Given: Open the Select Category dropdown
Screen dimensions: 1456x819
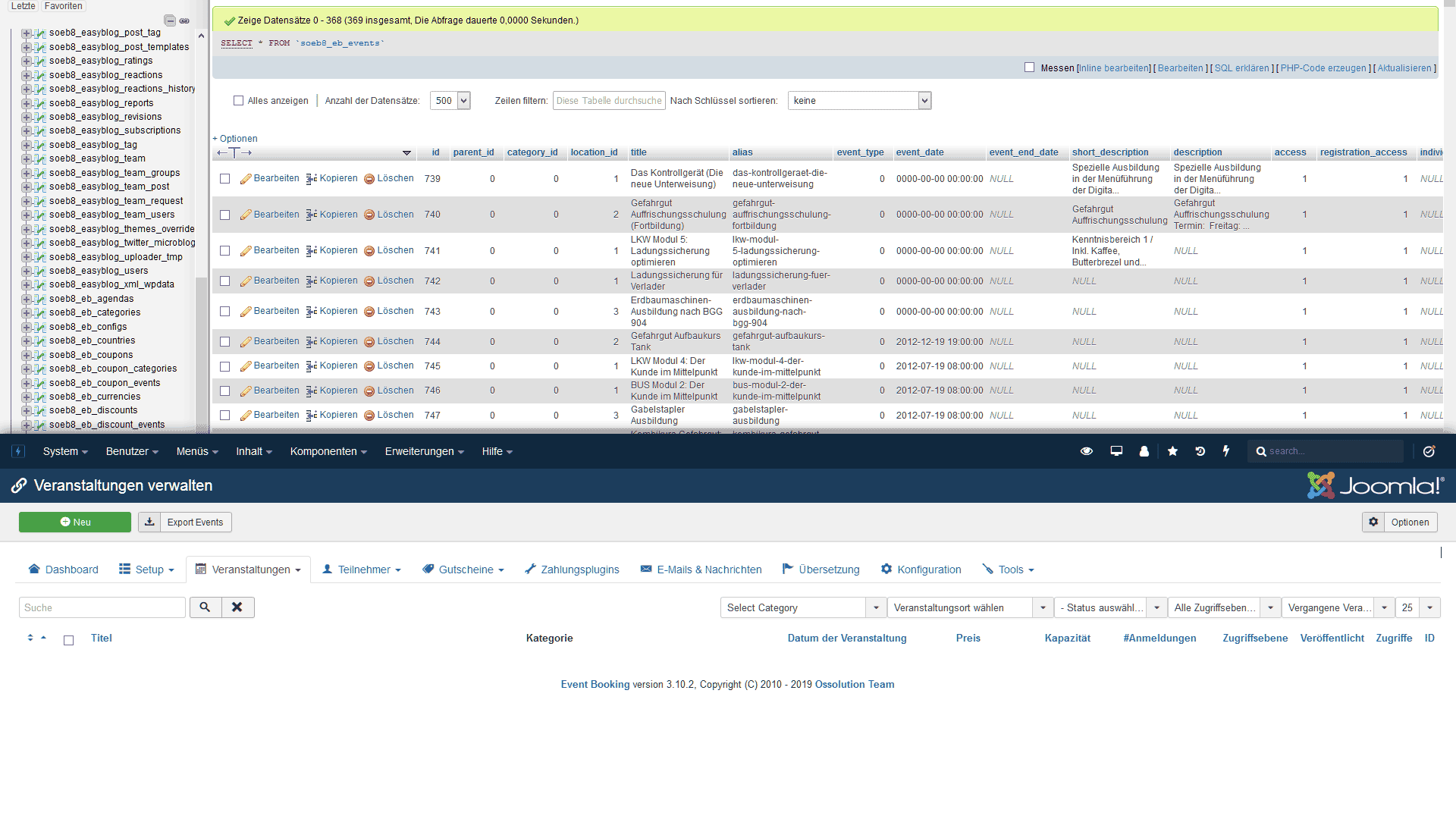Looking at the screenshot, I should pos(802,607).
